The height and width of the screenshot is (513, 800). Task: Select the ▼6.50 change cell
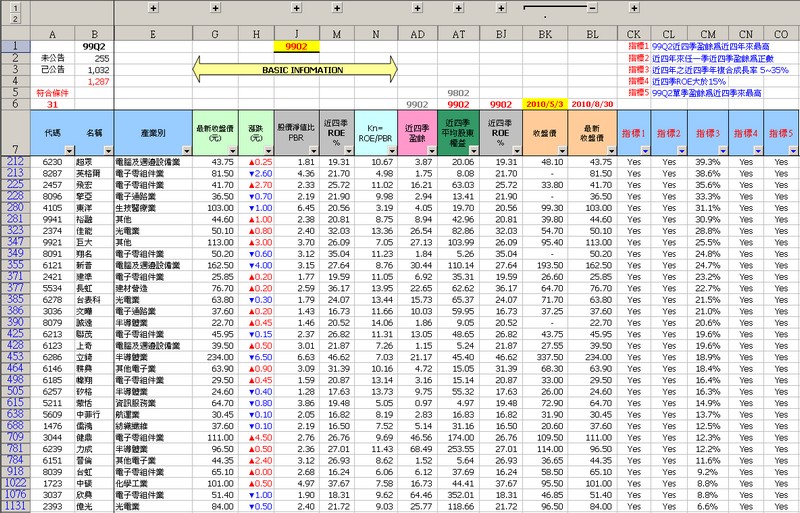257,357
